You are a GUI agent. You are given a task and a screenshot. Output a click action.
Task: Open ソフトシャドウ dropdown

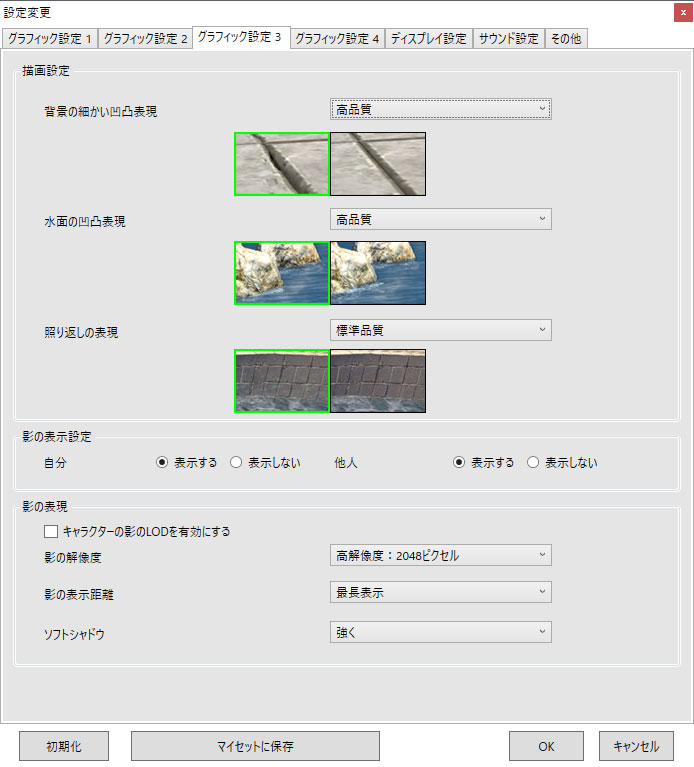441,632
